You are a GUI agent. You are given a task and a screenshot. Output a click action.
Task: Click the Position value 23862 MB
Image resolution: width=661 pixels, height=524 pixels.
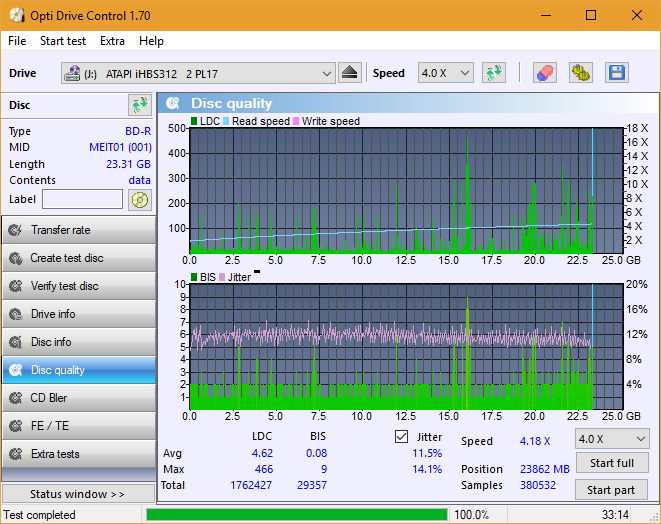tap(545, 469)
